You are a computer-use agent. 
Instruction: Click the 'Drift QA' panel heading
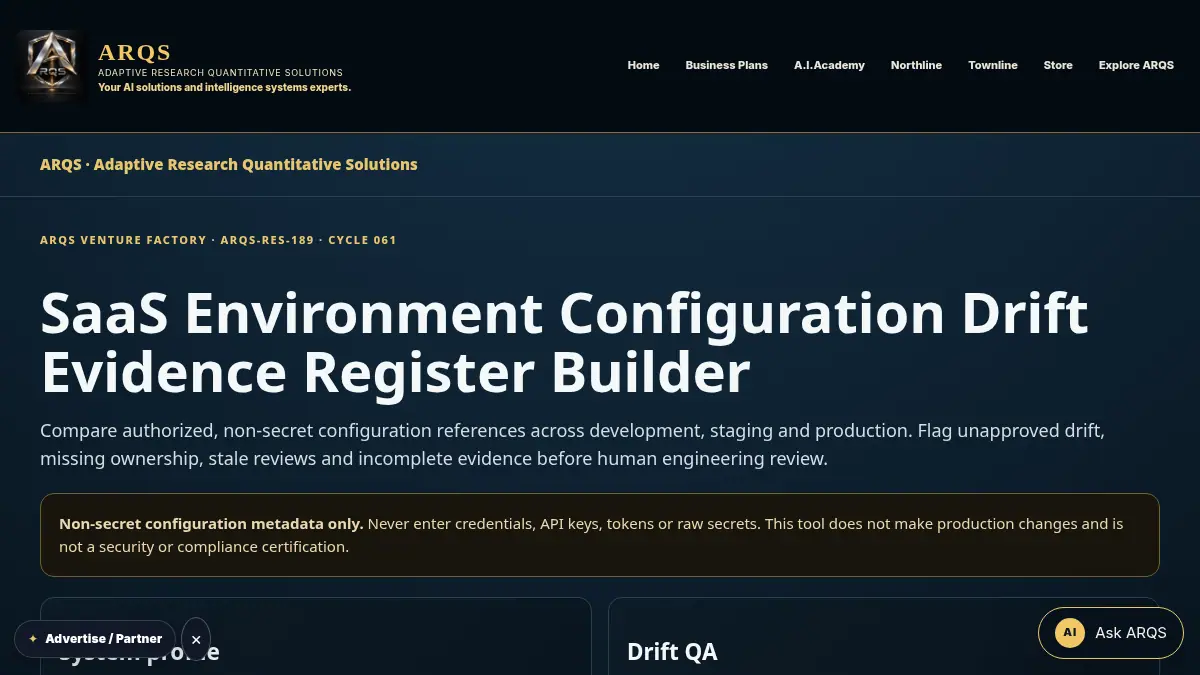click(x=672, y=652)
